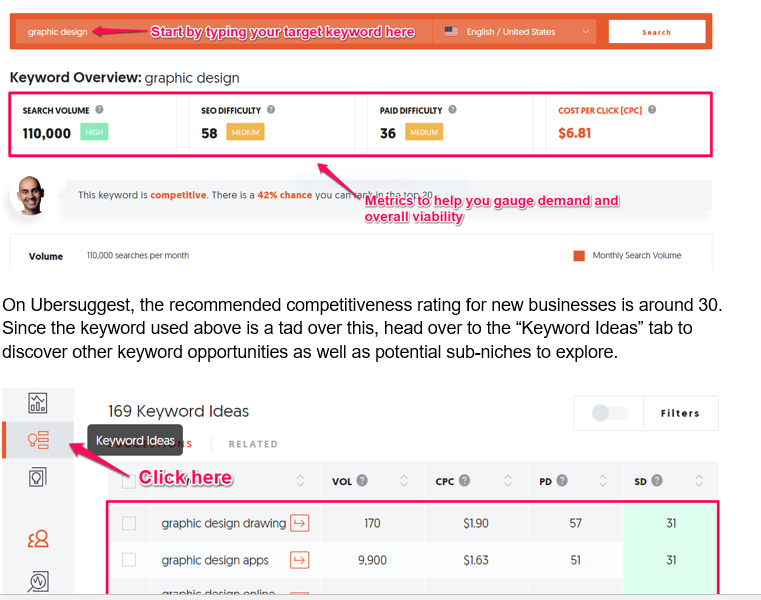The width and height of the screenshot is (761, 600).
Task: Click export arrow for graphic design apps
Action: coord(299,560)
